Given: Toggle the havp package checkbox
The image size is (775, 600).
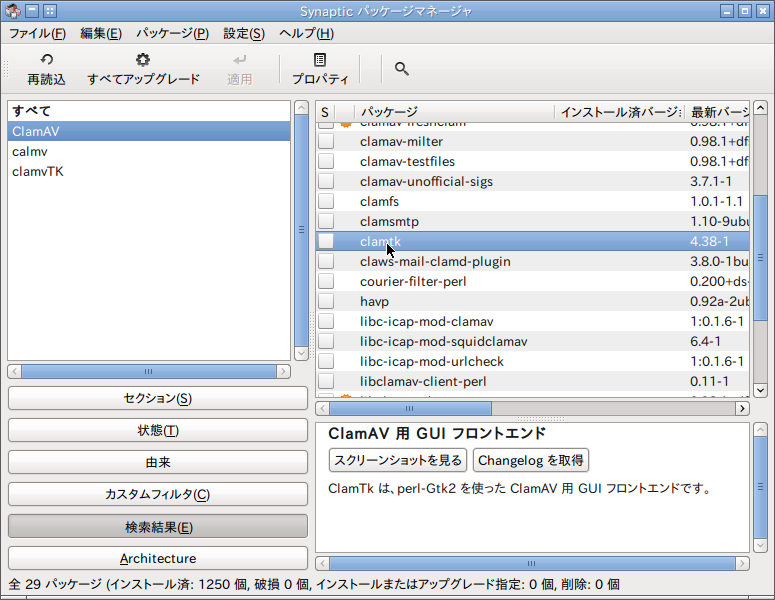Looking at the screenshot, I should pos(326,301).
